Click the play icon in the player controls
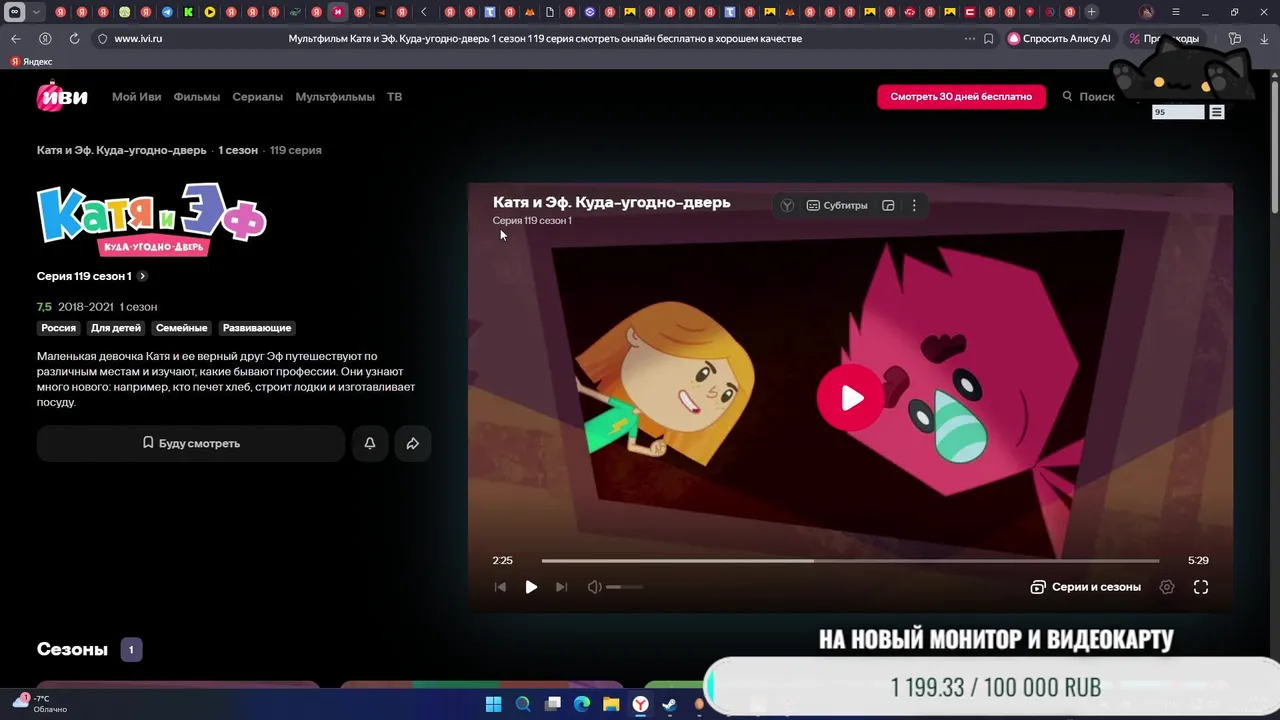Screen dimensions: 1280x720 click(531, 587)
